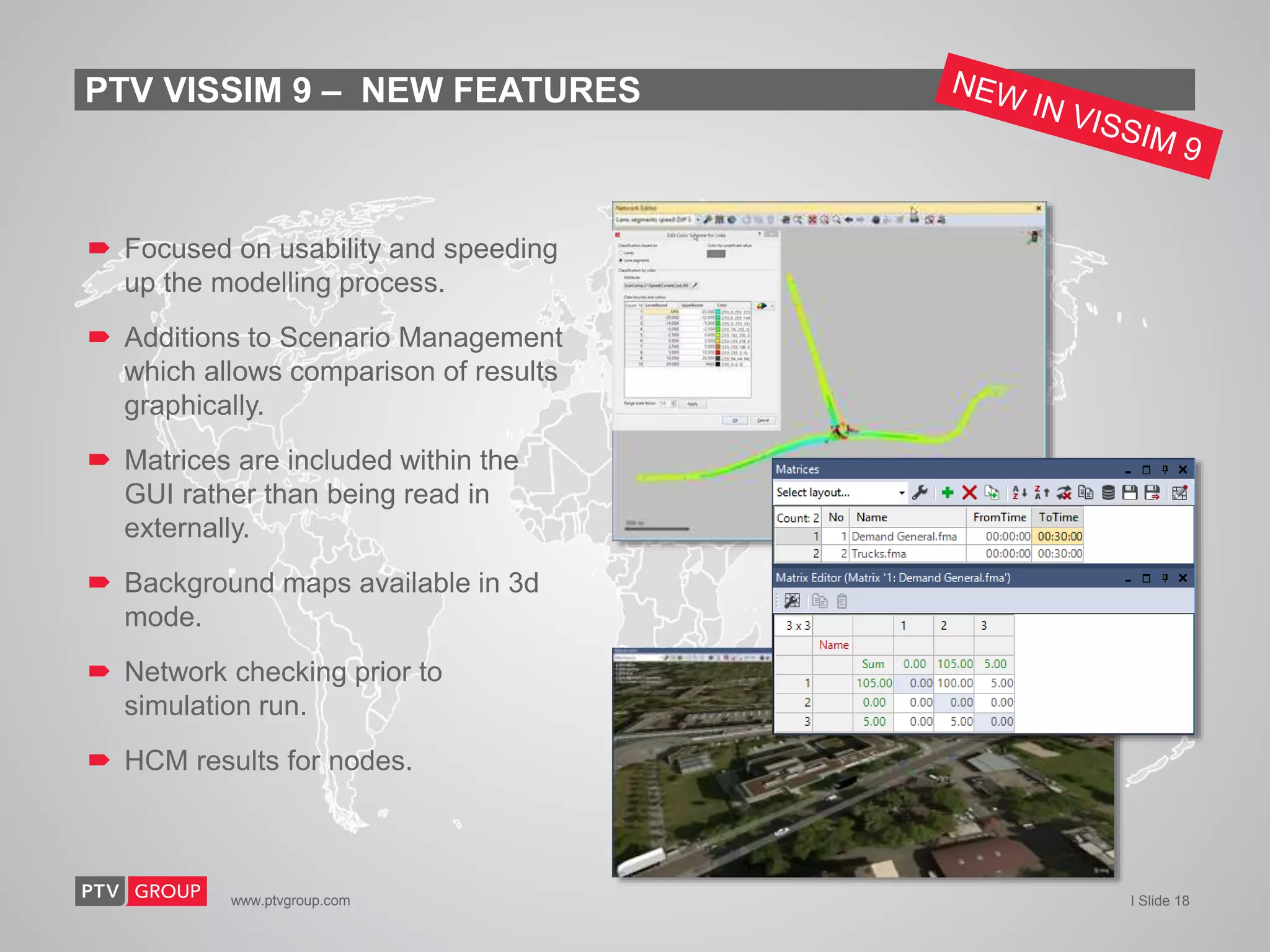
Task: Click globe icon in Network Editor toolbar
Action: (x=732, y=219)
